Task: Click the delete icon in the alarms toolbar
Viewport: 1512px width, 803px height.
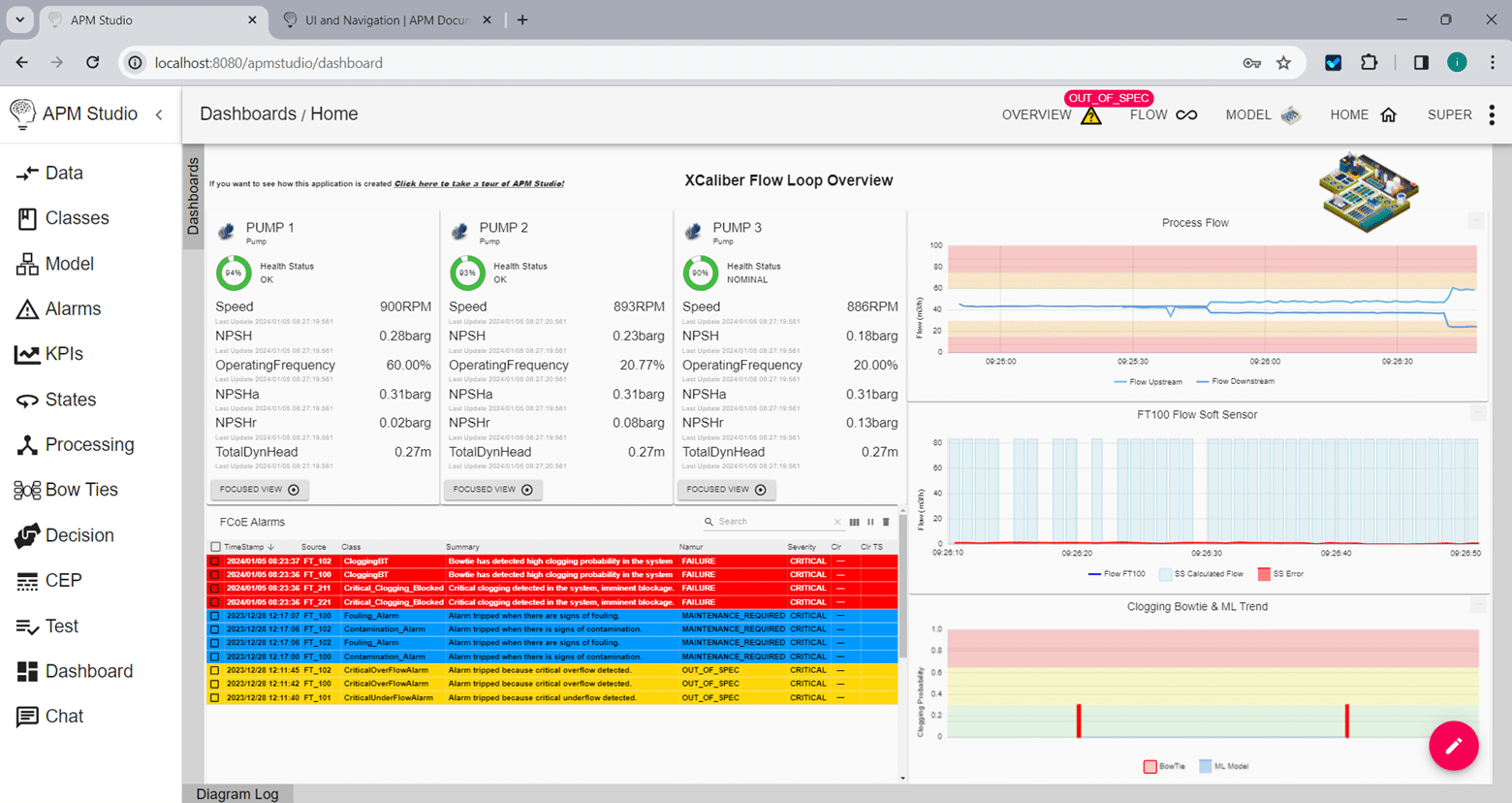Action: coord(887,522)
